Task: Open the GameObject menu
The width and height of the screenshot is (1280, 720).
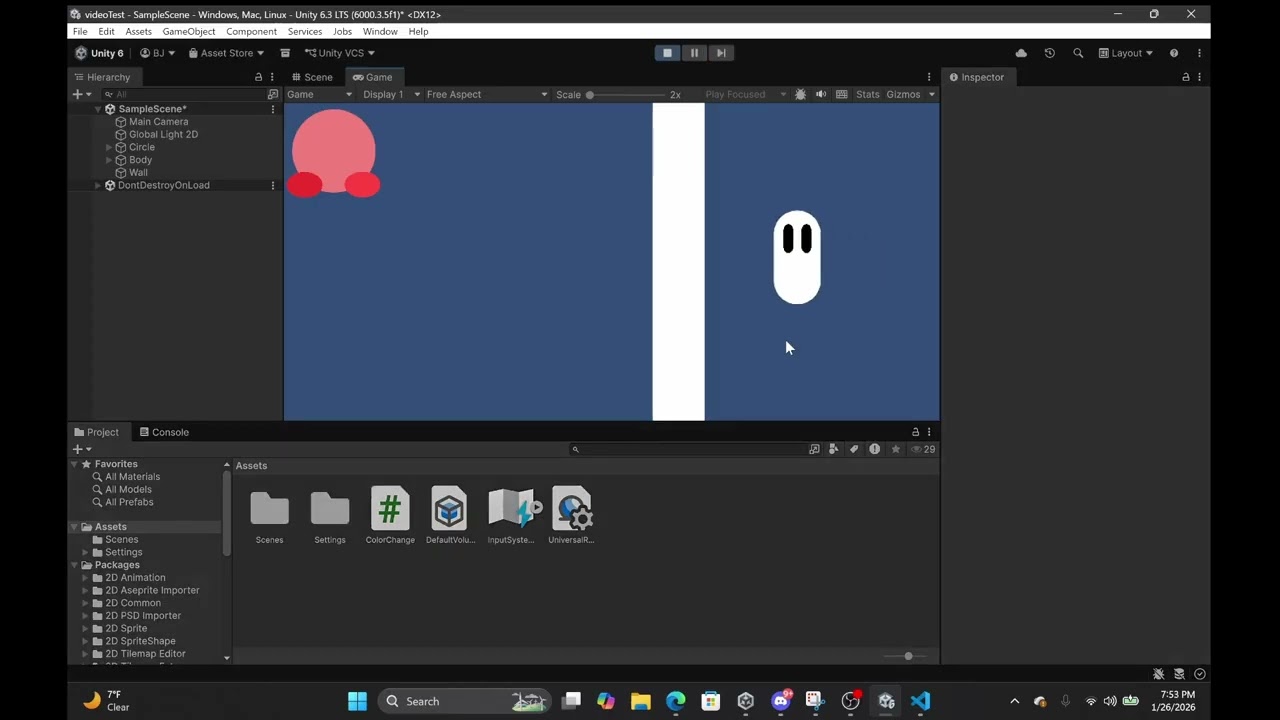Action: click(x=189, y=31)
